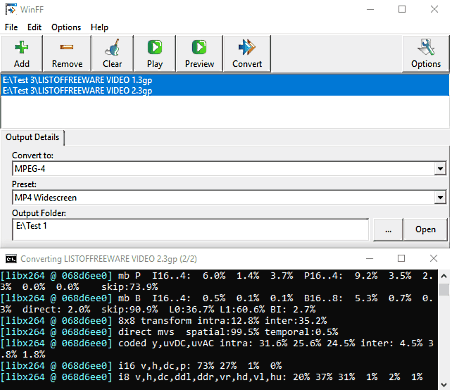450x390 pixels.
Task: Open the output folder with Open button
Action: tap(425, 229)
